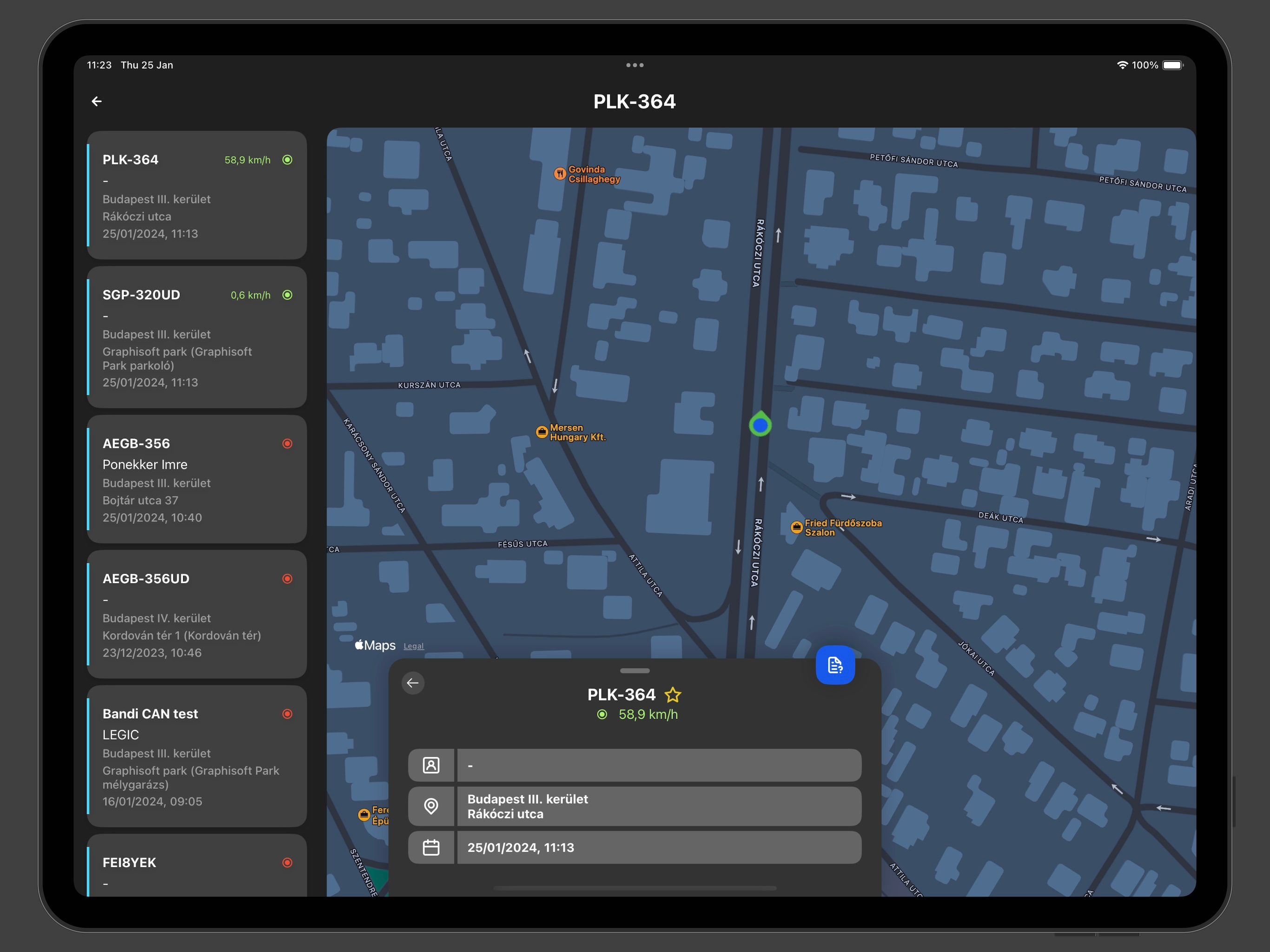Tap the battery status icon

(1173, 65)
